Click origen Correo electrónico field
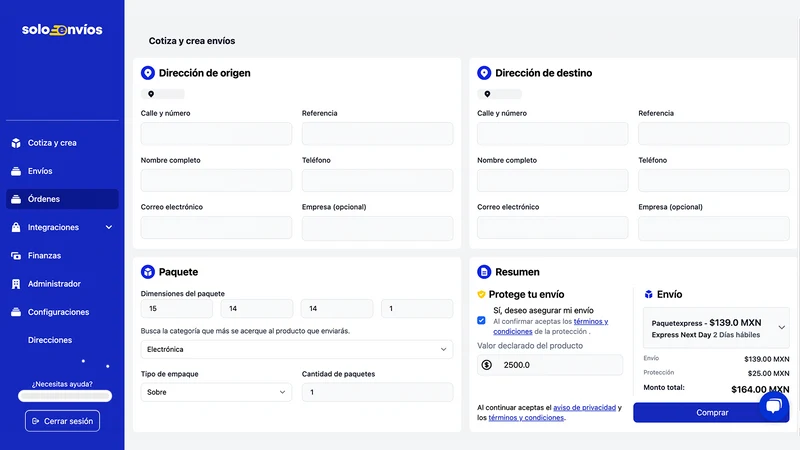 click(x=216, y=228)
